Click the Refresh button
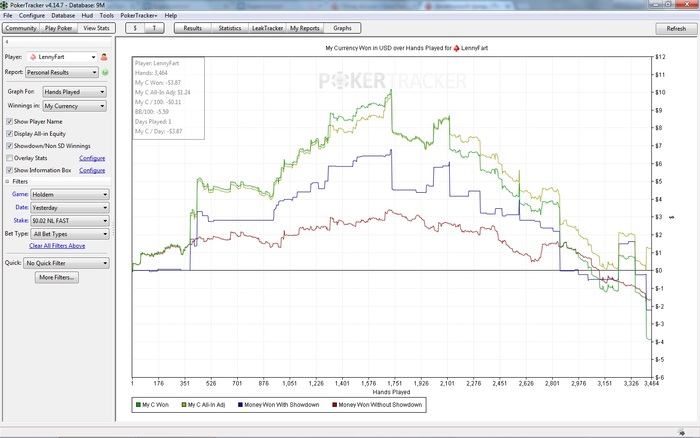The height and width of the screenshot is (438, 700). (x=676, y=29)
